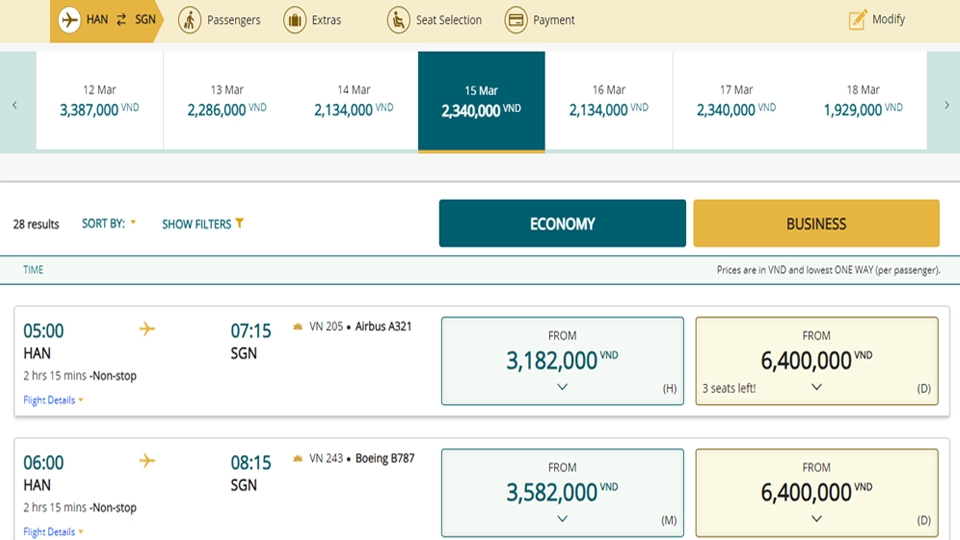Image resolution: width=960 pixels, height=540 pixels.
Task: Expand the 3,582,000 VND economy fare
Action: (562, 518)
